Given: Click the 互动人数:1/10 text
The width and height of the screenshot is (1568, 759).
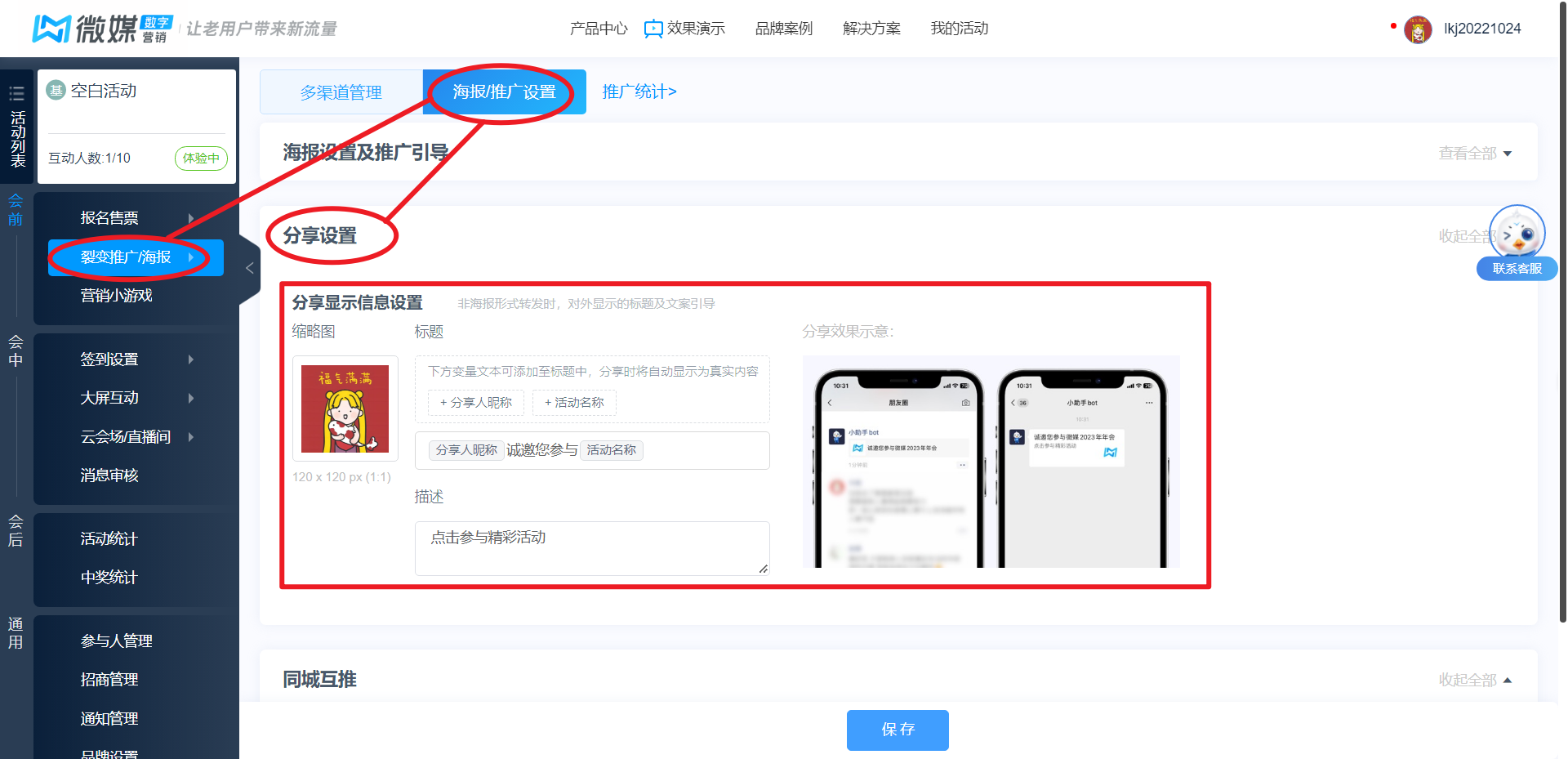Looking at the screenshot, I should point(89,158).
